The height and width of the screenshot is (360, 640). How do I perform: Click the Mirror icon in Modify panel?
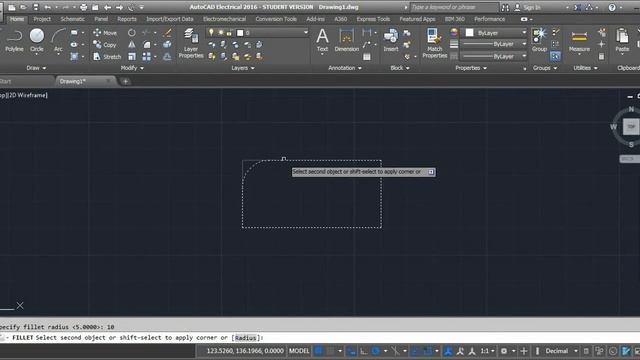pos(132,44)
